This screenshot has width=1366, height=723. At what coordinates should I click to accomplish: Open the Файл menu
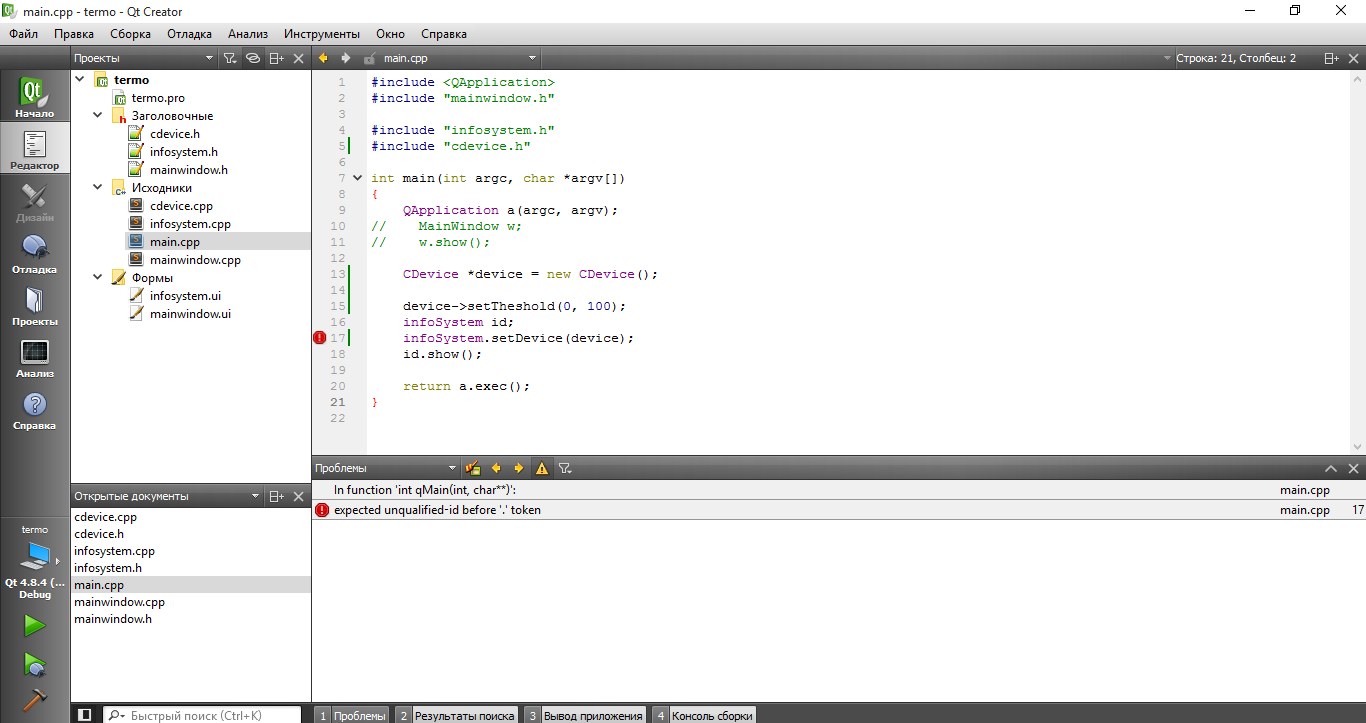coord(24,34)
